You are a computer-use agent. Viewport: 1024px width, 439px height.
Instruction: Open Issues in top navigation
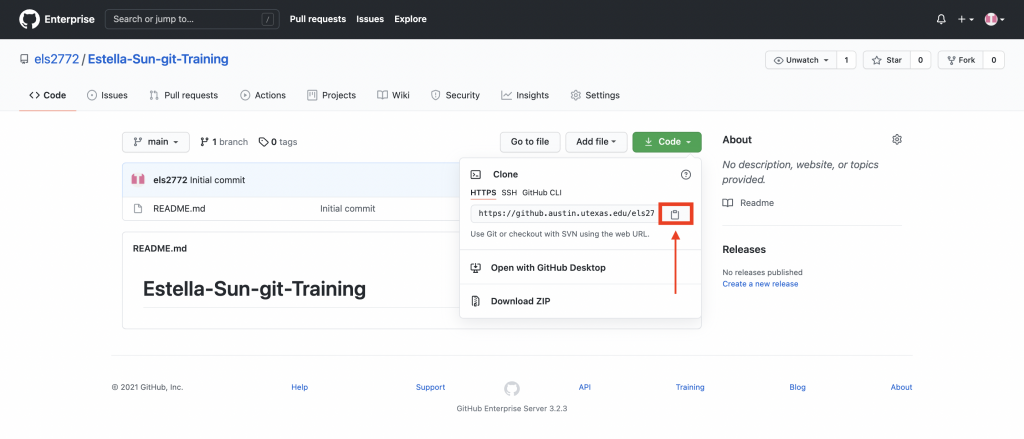coord(370,19)
